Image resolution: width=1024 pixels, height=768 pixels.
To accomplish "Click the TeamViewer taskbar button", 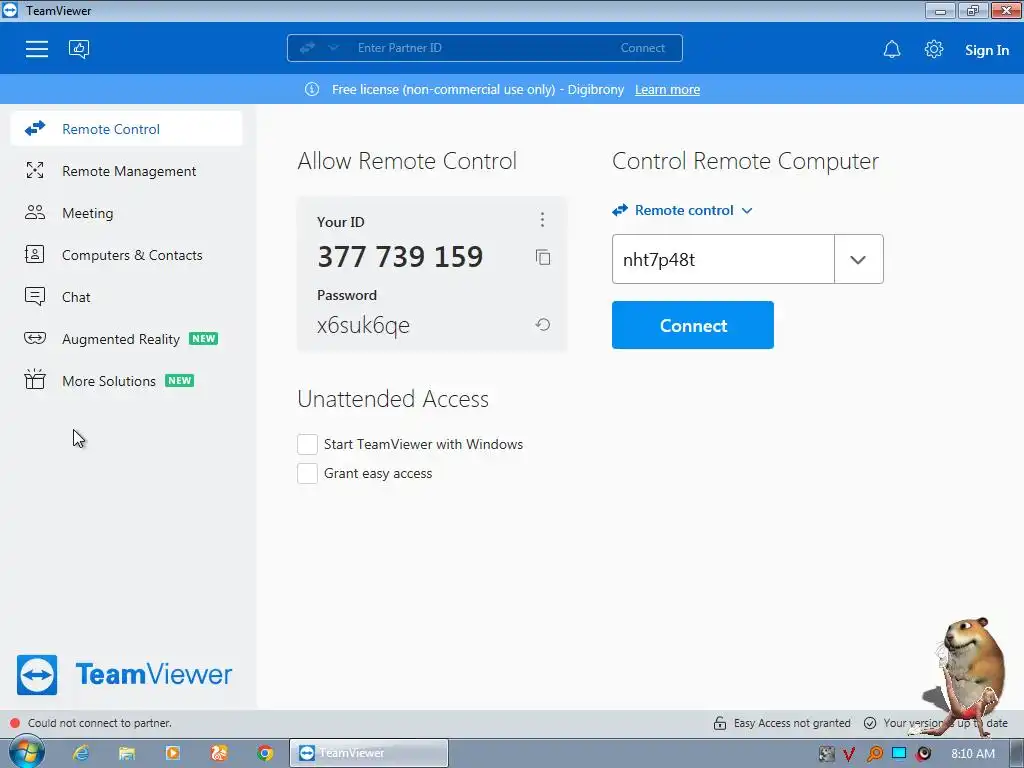I will pyautogui.click(x=369, y=753).
